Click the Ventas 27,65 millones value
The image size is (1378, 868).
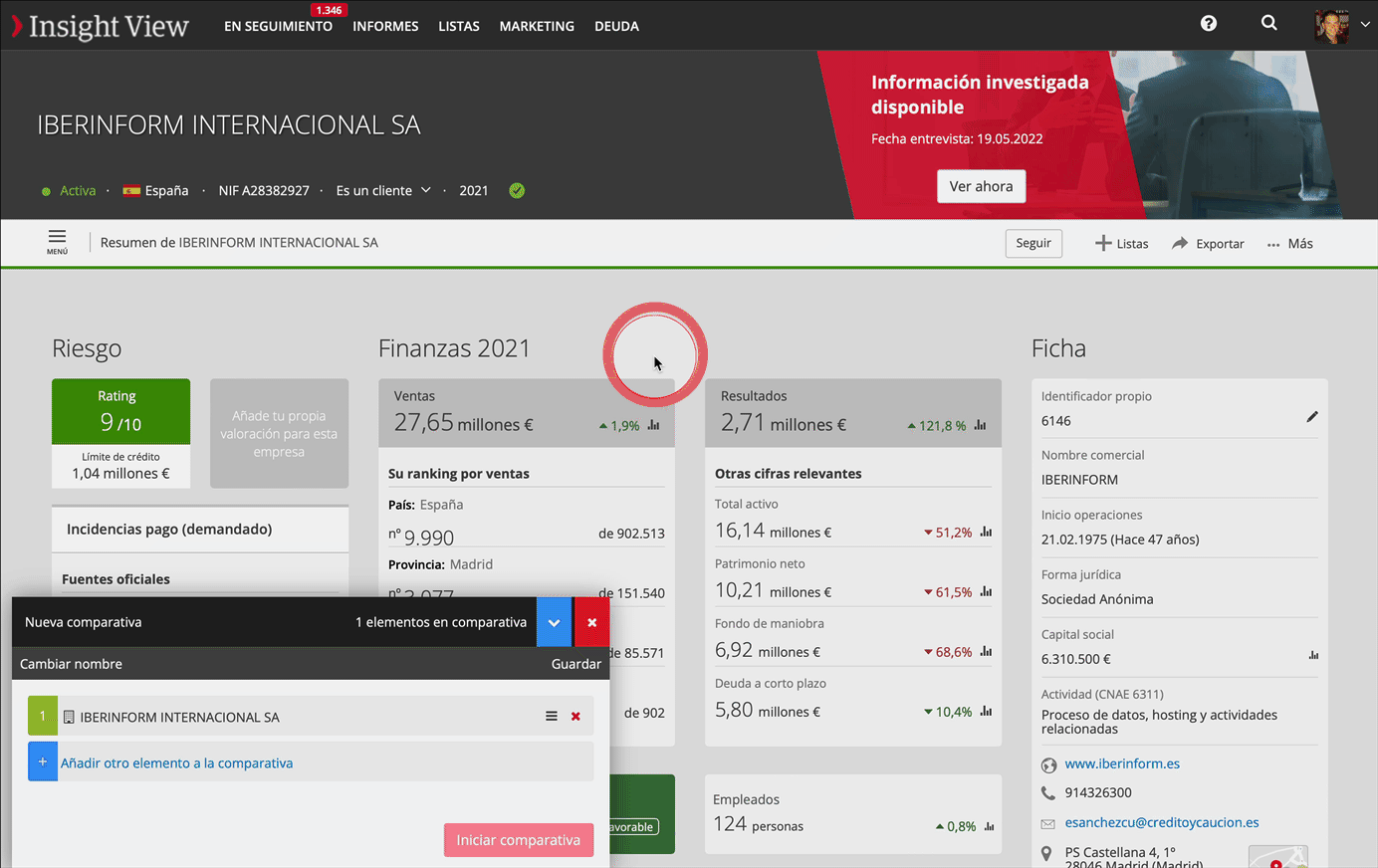pos(464,423)
